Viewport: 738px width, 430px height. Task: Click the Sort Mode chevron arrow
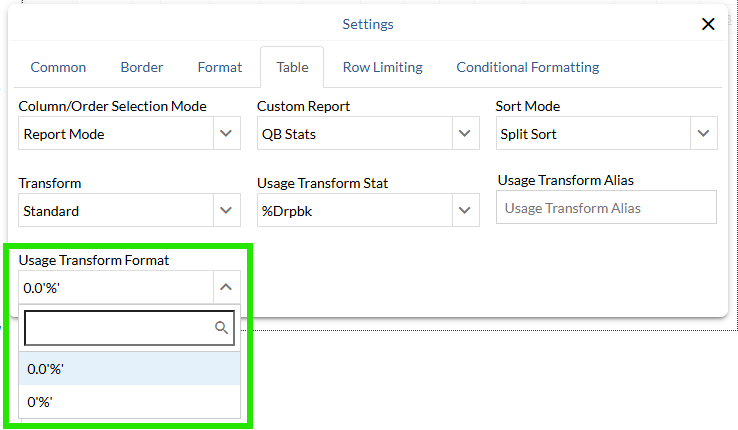click(x=703, y=133)
